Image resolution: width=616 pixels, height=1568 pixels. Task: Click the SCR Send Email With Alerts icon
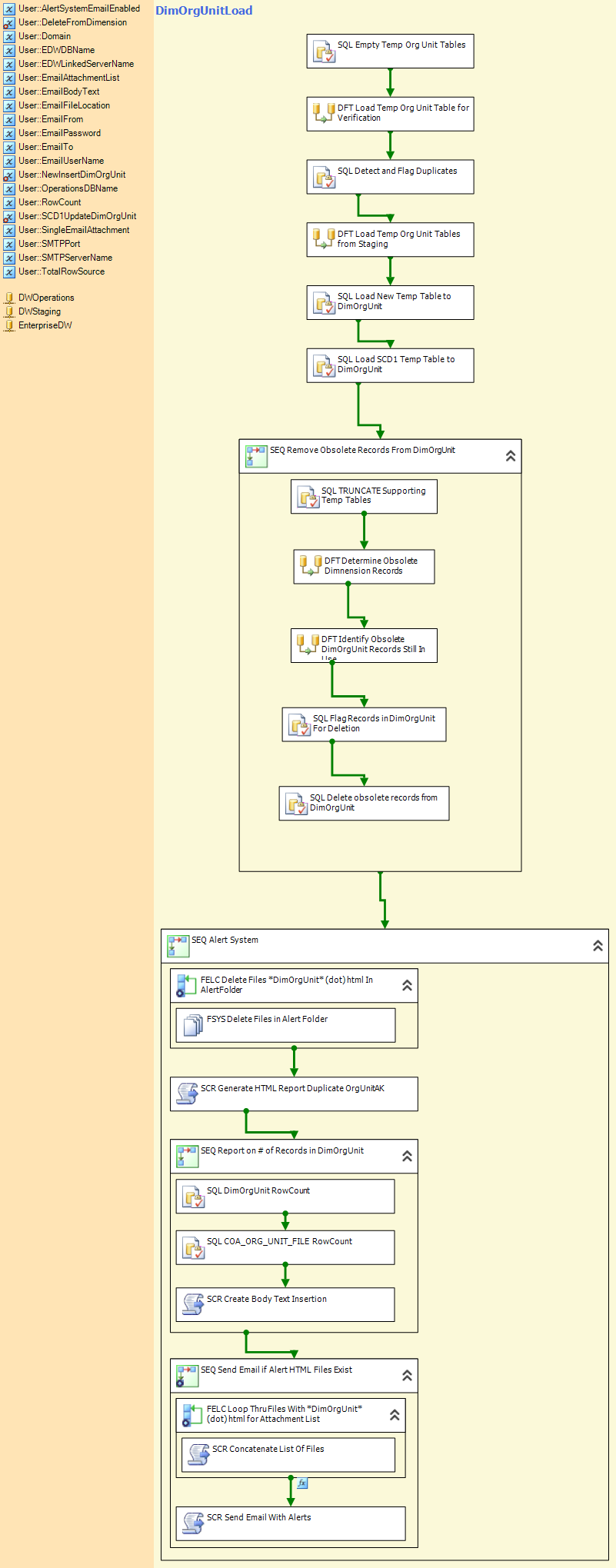click(x=193, y=1523)
